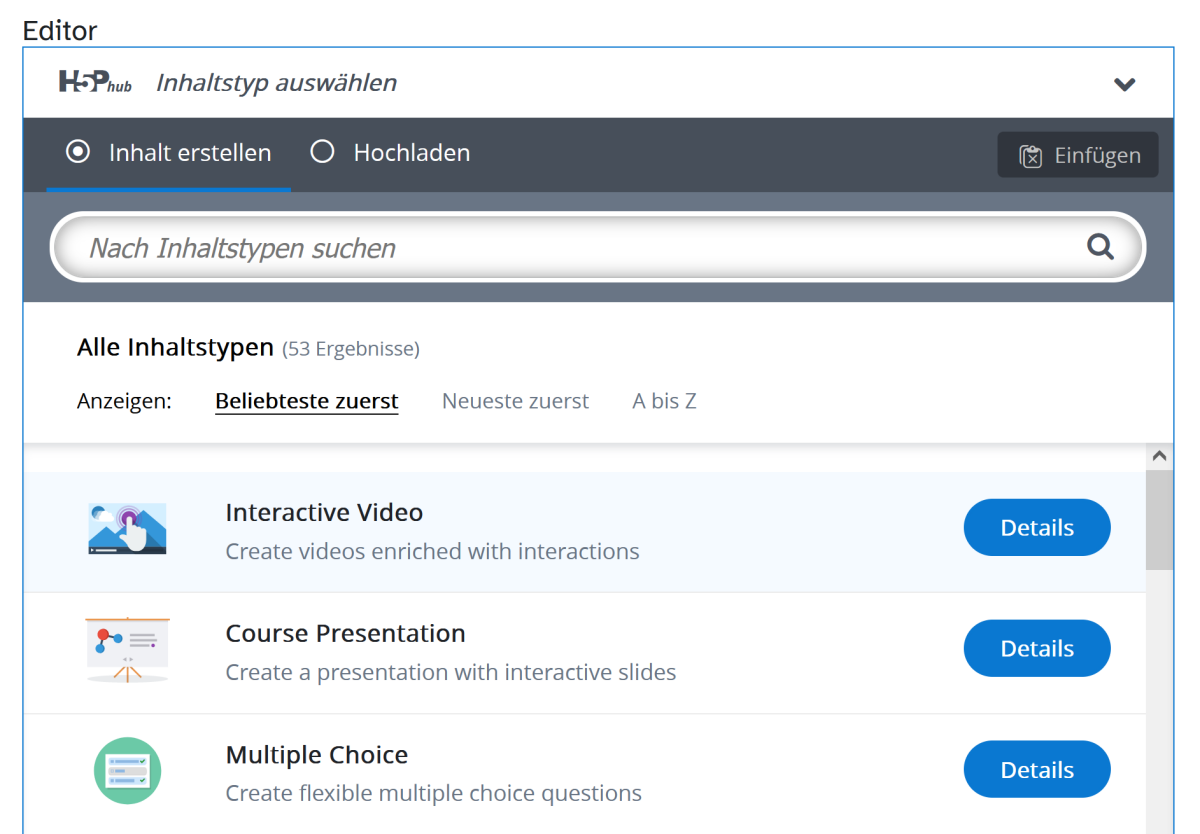The height and width of the screenshot is (834, 1200).
Task: Click the Course Presentation thumbnail icon
Action: 127,650
